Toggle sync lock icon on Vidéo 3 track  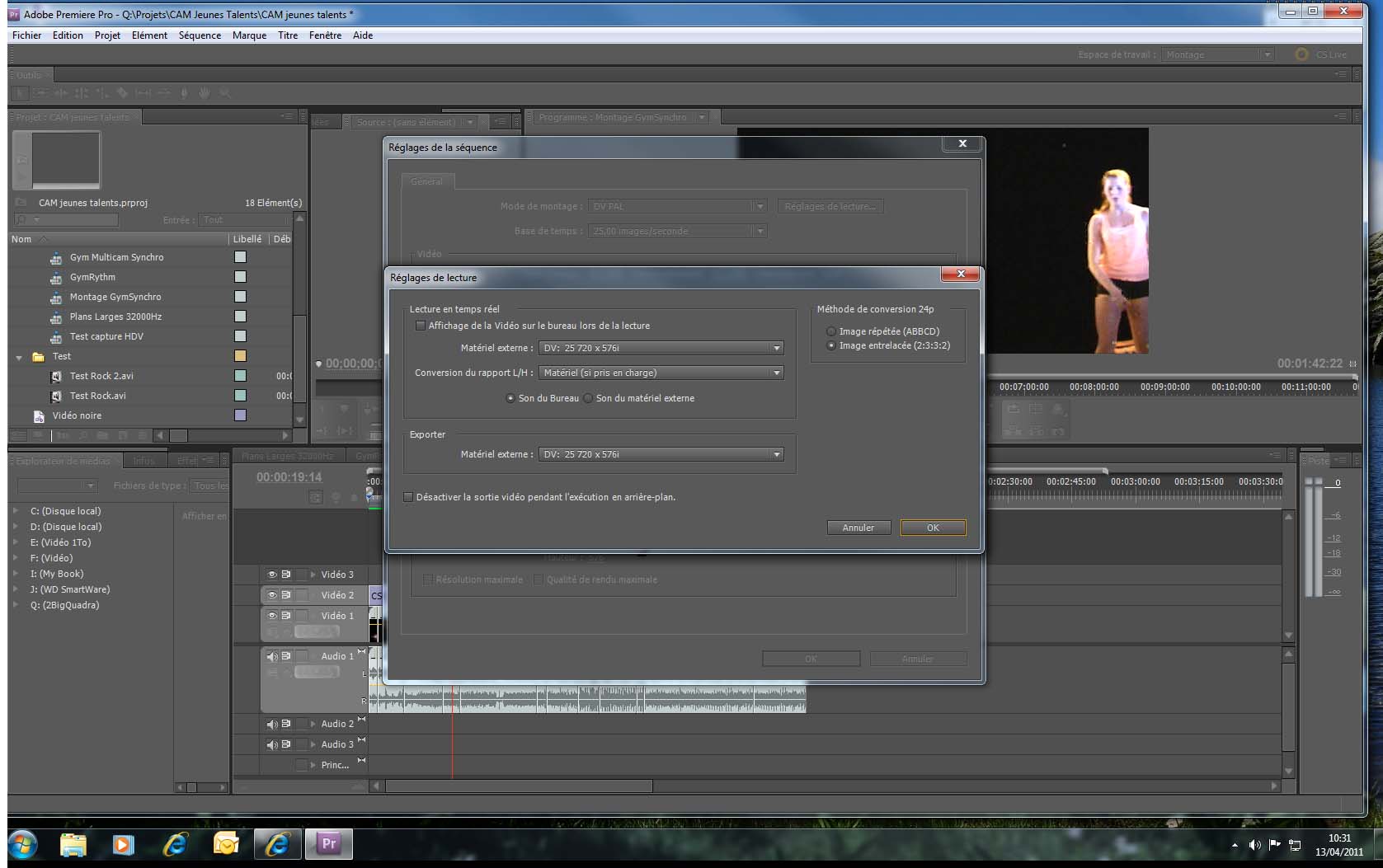coord(286,575)
